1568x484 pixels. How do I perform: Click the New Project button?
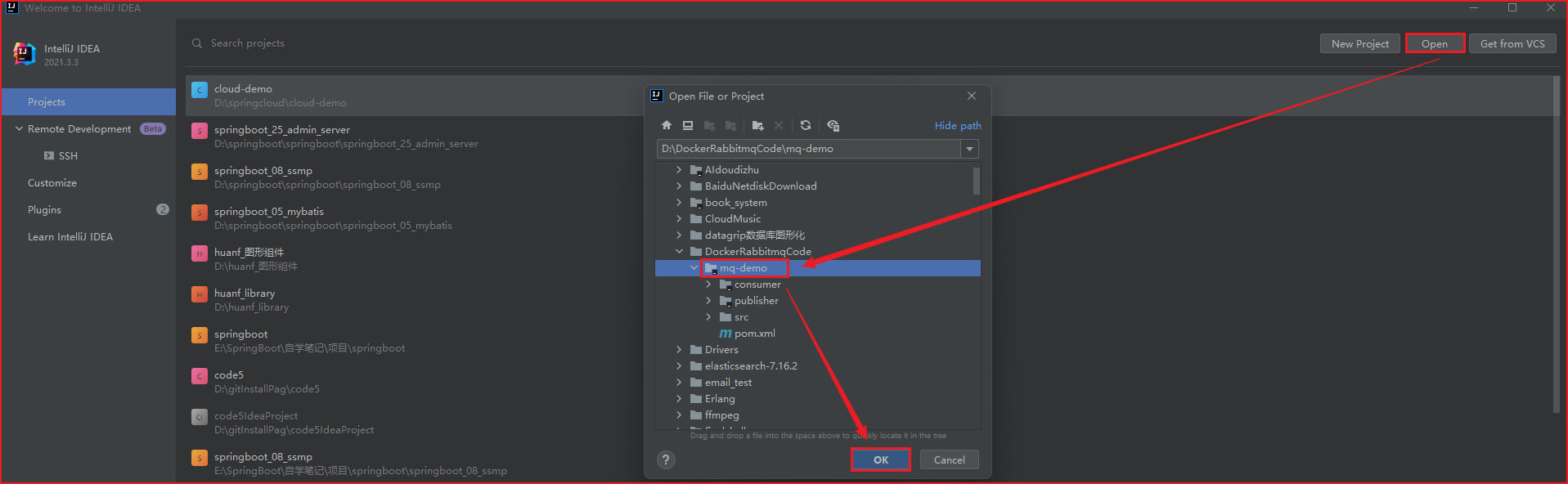pyautogui.click(x=1360, y=44)
